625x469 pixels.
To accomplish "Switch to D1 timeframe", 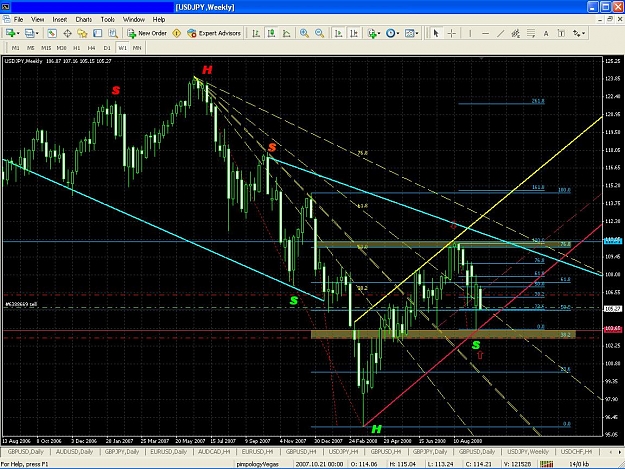I will tap(107, 48).
